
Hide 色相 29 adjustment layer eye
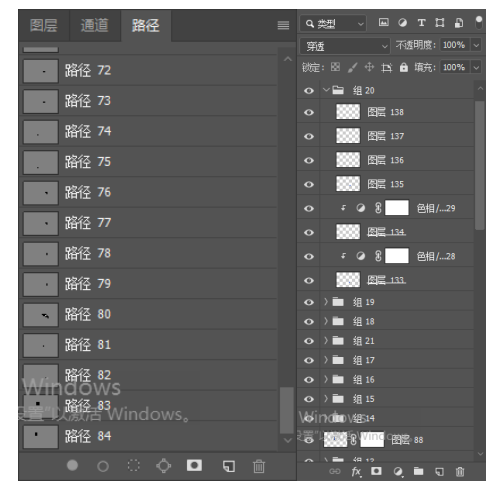tap(309, 208)
